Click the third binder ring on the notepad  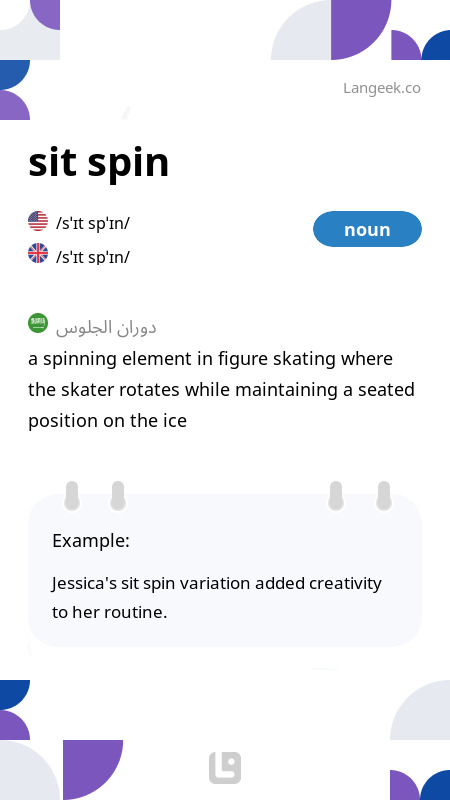[x=336, y=495]
